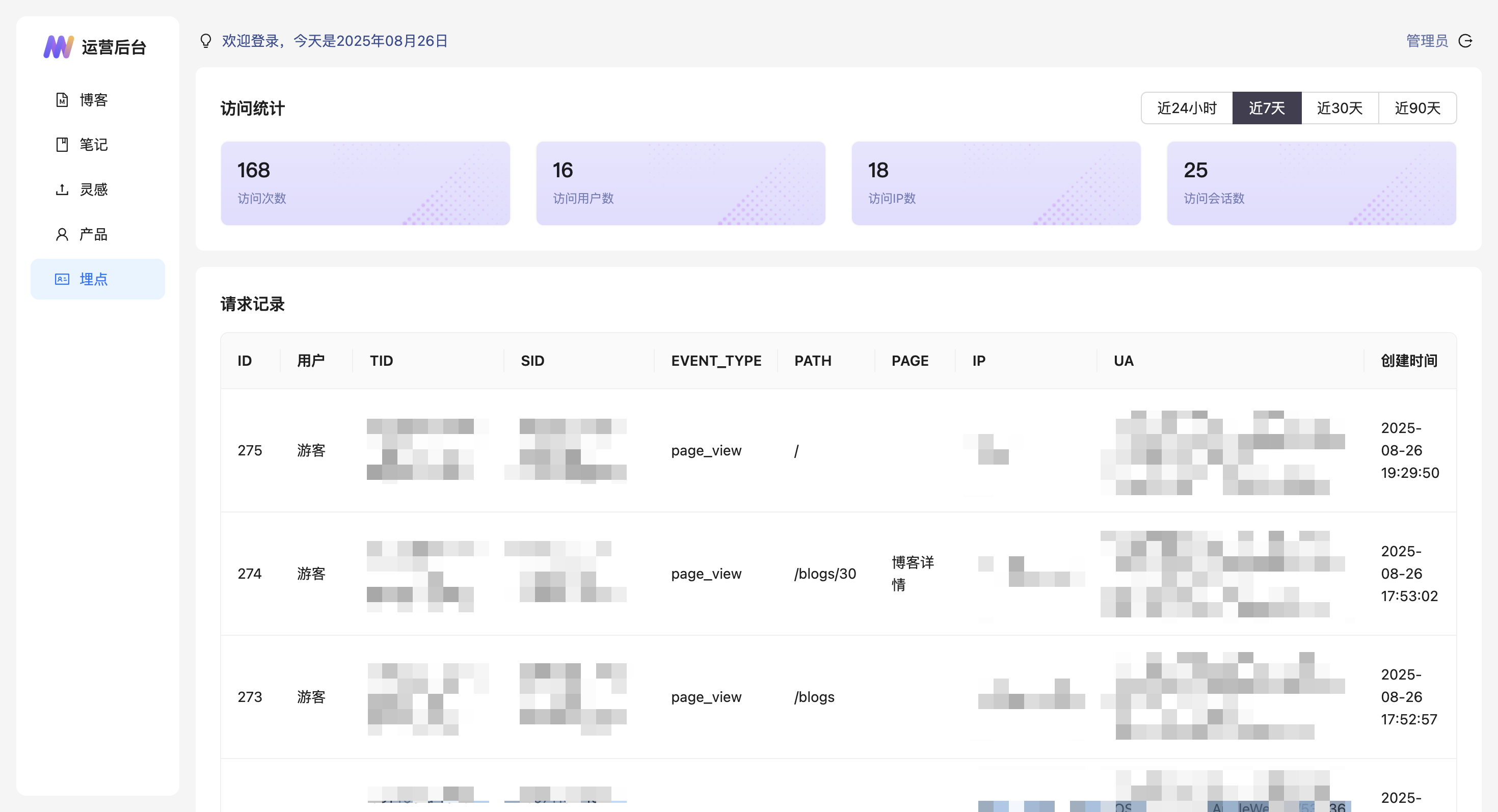Switch statistics to 近90天
The image size is (1498, 812).
coord(1417,108)
